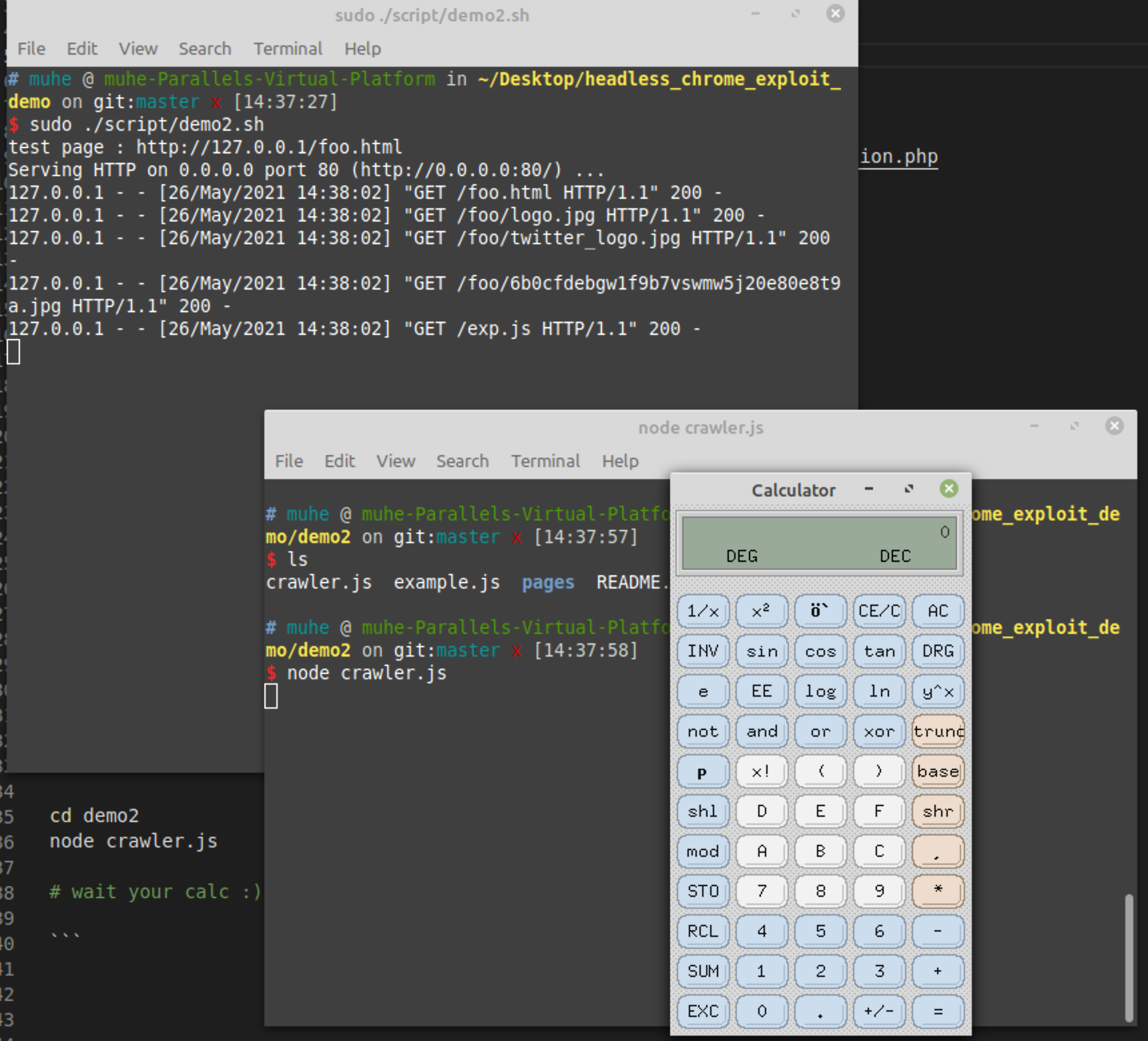The height and width of the screenshot is (1041, 1148).
Task: Click the equals key
Action: point(938,1012)
